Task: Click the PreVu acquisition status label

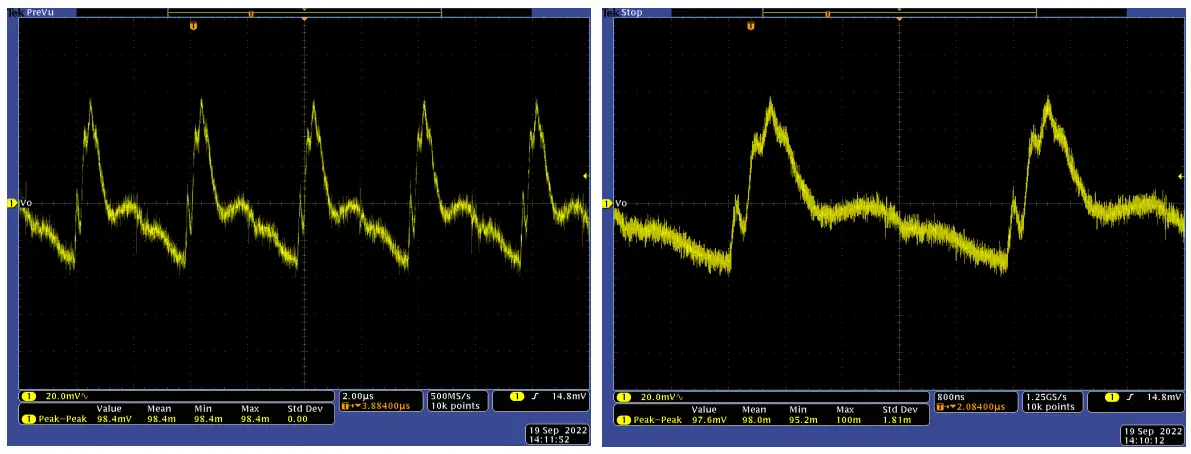Action: [39, 13]
